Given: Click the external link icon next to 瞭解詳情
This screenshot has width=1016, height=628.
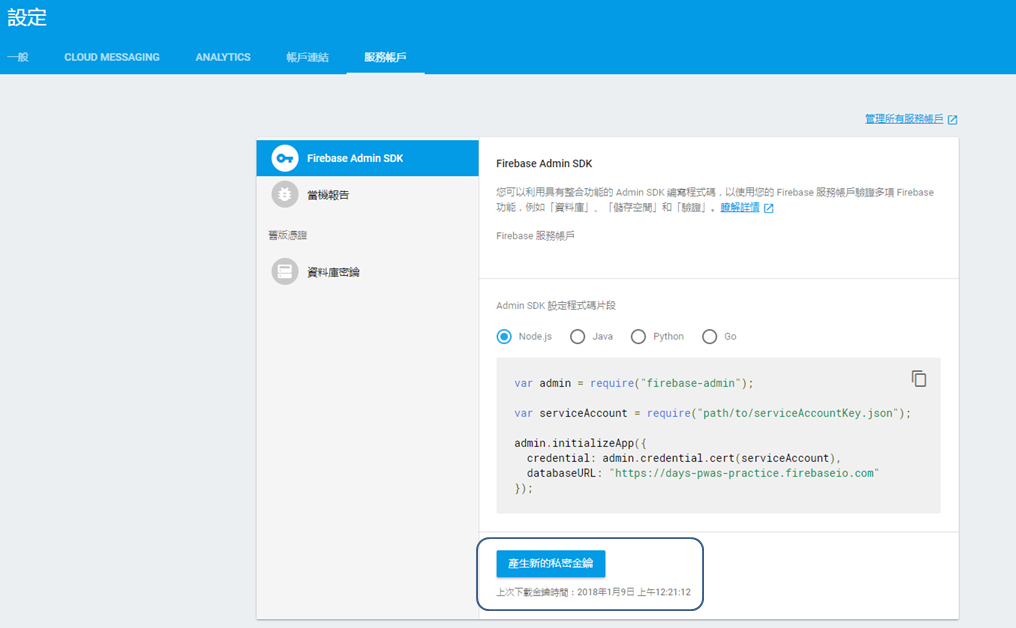Looking at the screenshot, I should 768,208.
